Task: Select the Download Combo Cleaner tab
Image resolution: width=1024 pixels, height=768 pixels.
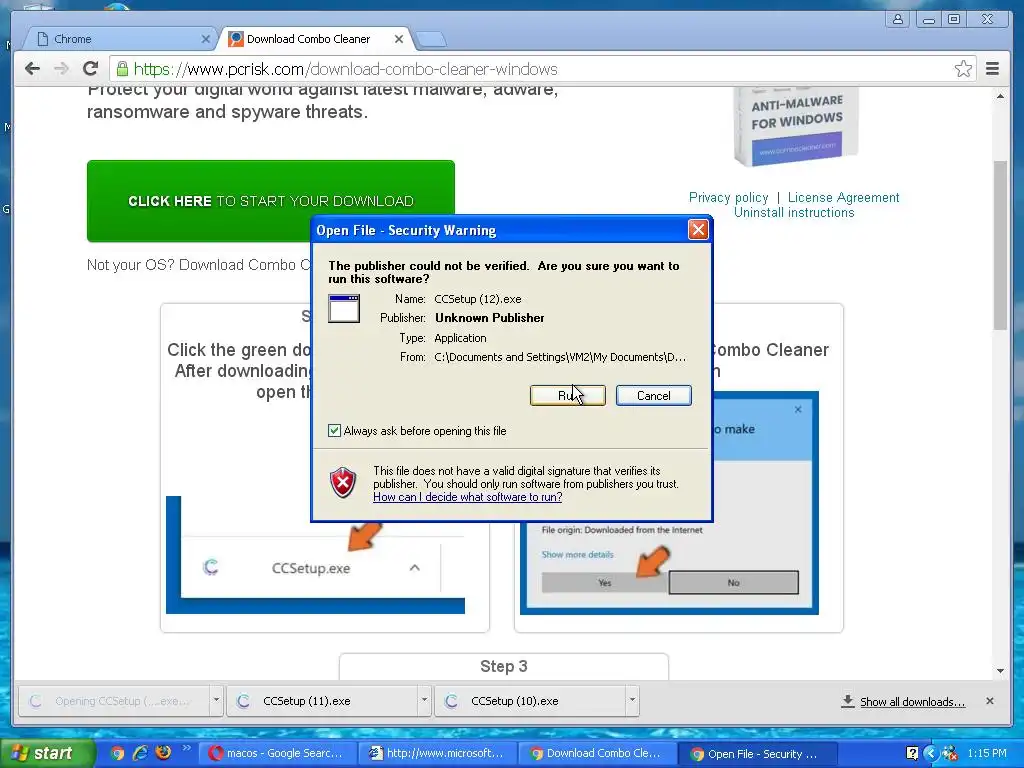Action: (x=316, y=39)
